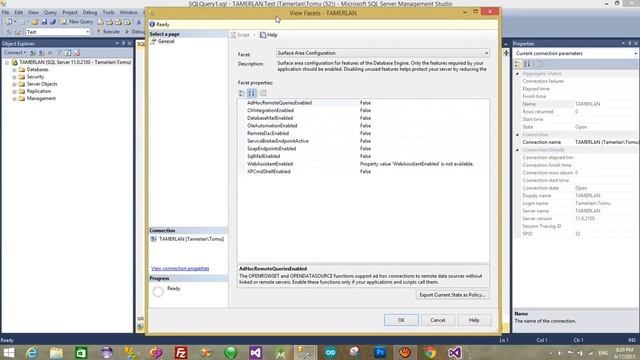Click the bottom Help button in View Facets
This screenshot has height=360, width=640.
[x=474, y=320]
